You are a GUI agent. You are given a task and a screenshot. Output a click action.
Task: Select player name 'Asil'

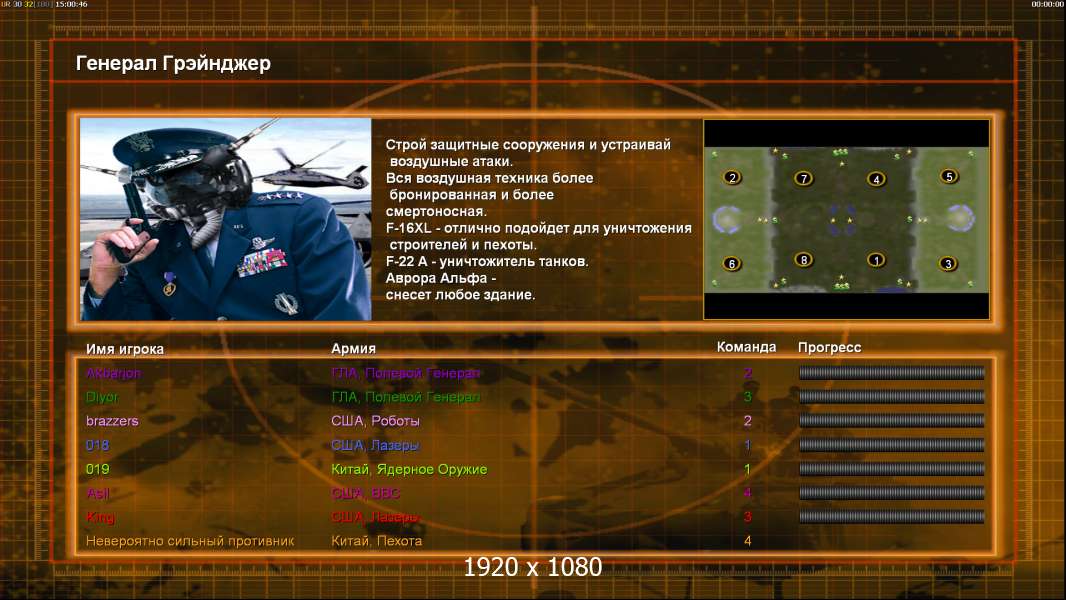tap(98, 493)
